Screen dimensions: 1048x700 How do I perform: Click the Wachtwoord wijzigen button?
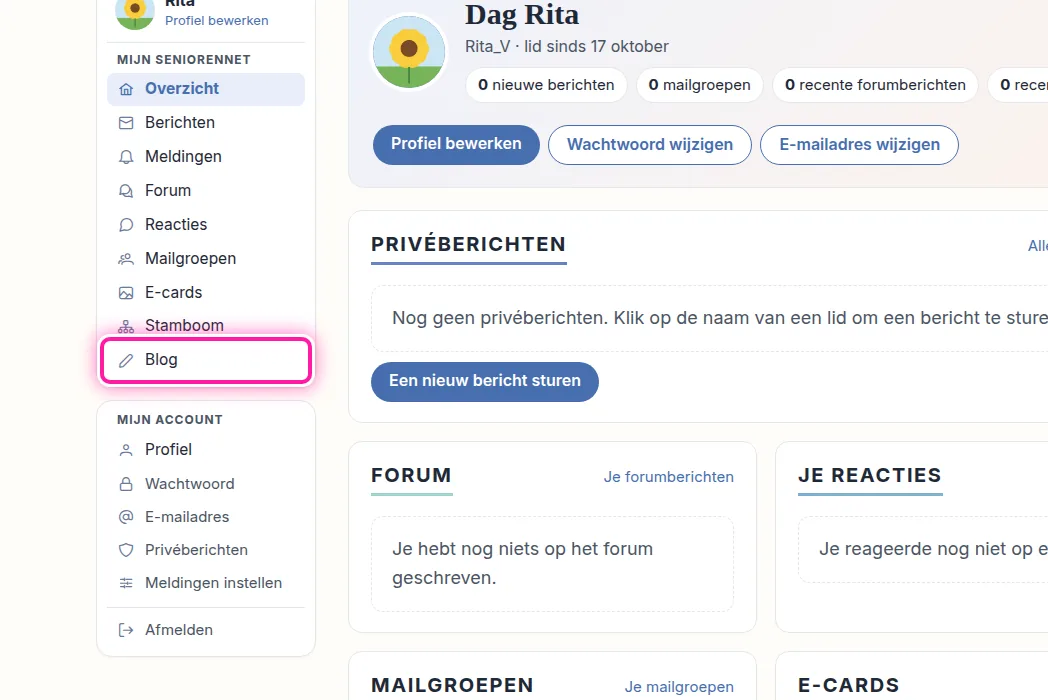pyautogui.click(x=650, y=144)
